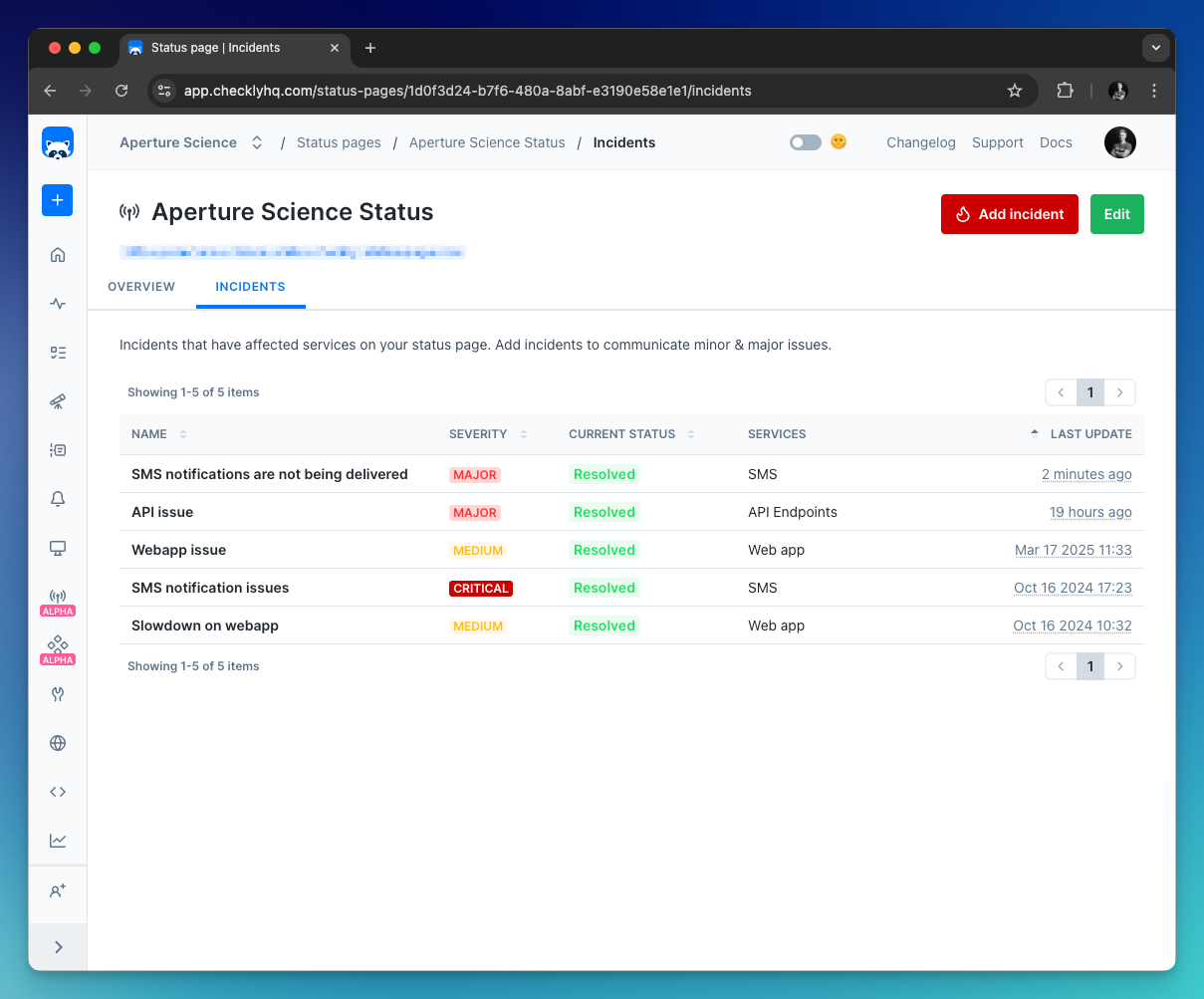Go to next page in top pagination
The image size is (1204, 999).
pyautogui.click(x=1120, y=392)
